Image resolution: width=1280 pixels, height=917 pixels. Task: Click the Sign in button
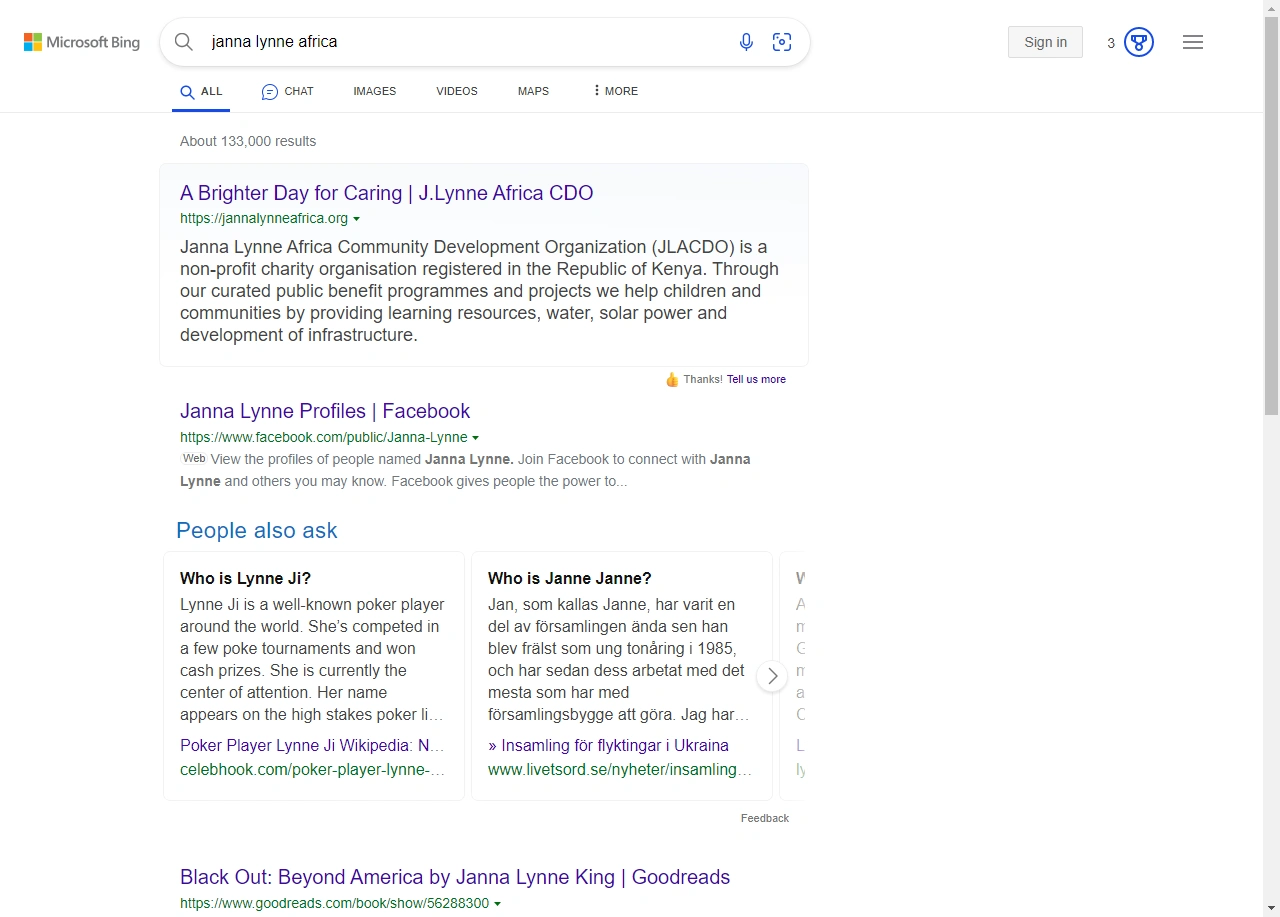coord(1045,42)
